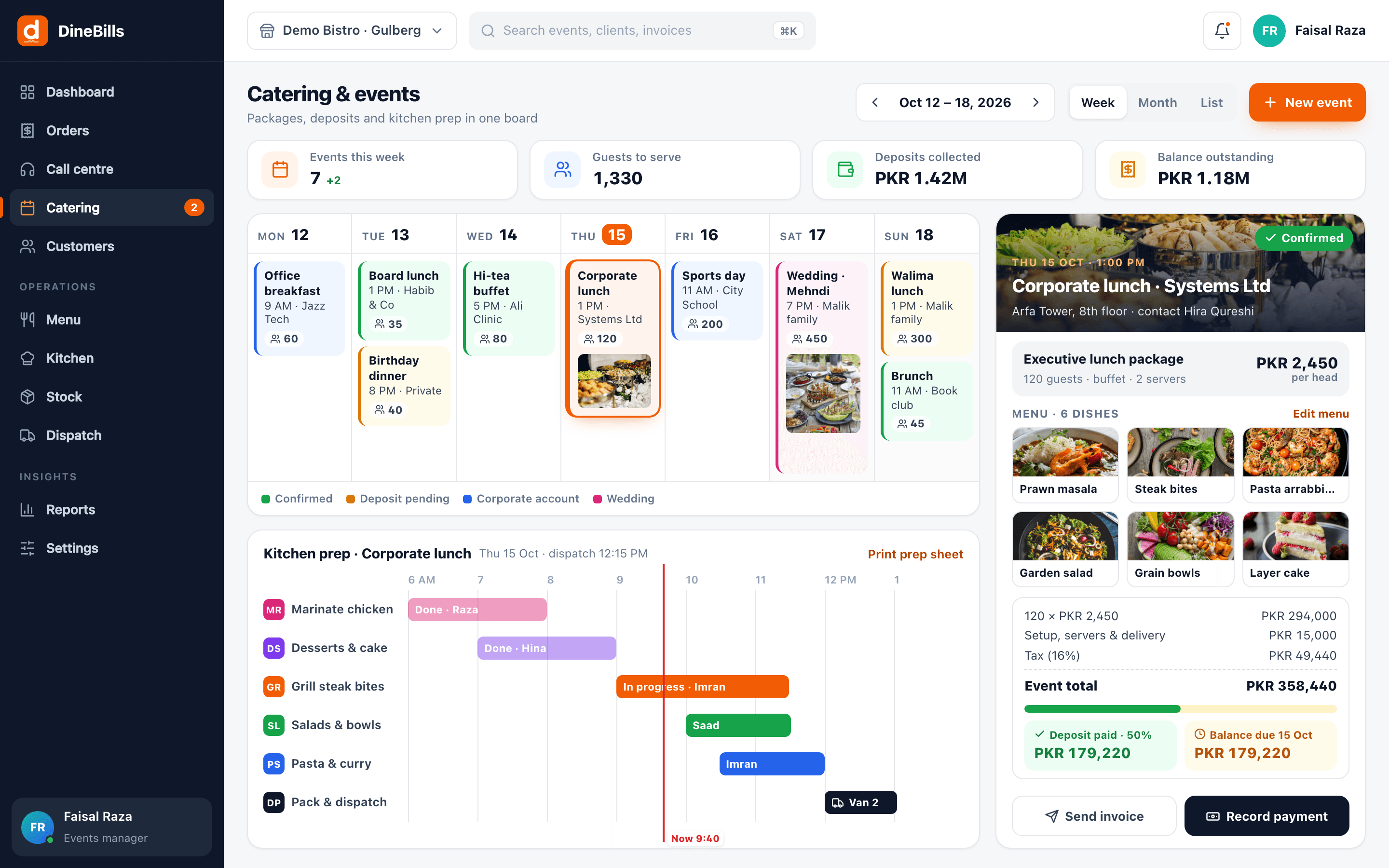The image size is (1389, 868).
Task: Open the Sports day event card
Action: pos(718,301)
